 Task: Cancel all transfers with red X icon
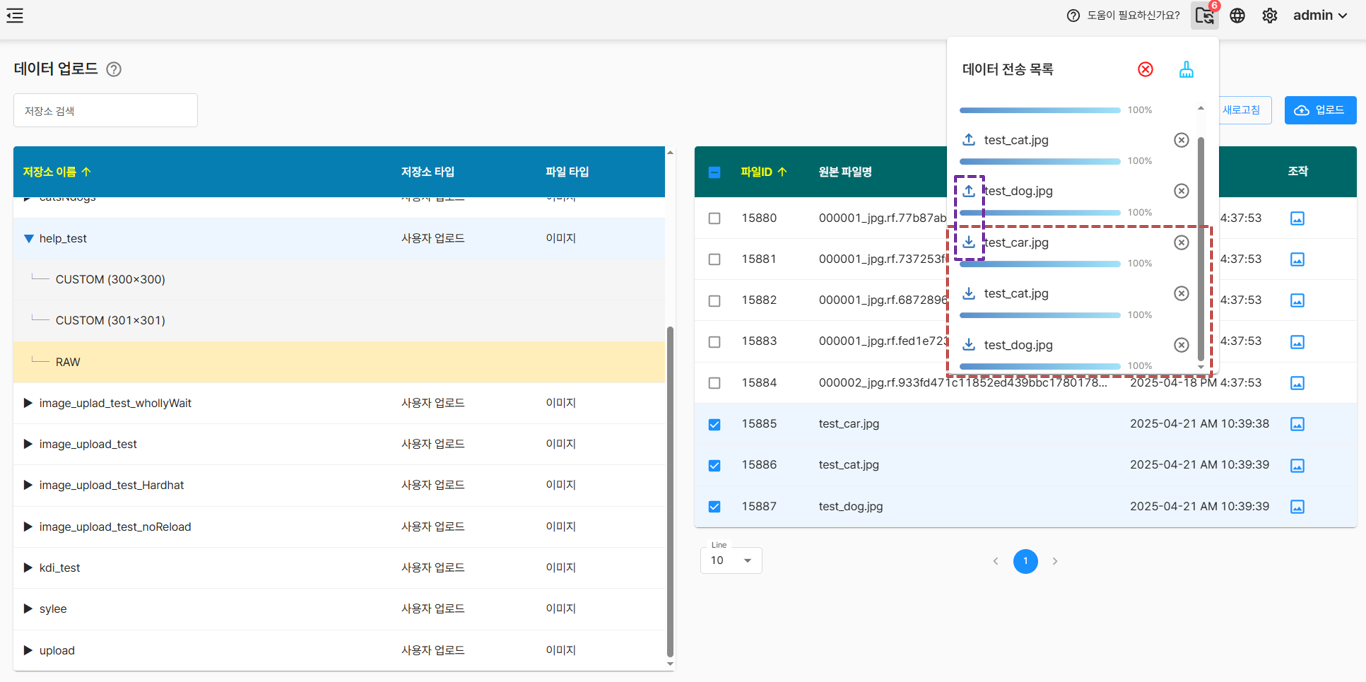pos(1146,69)
